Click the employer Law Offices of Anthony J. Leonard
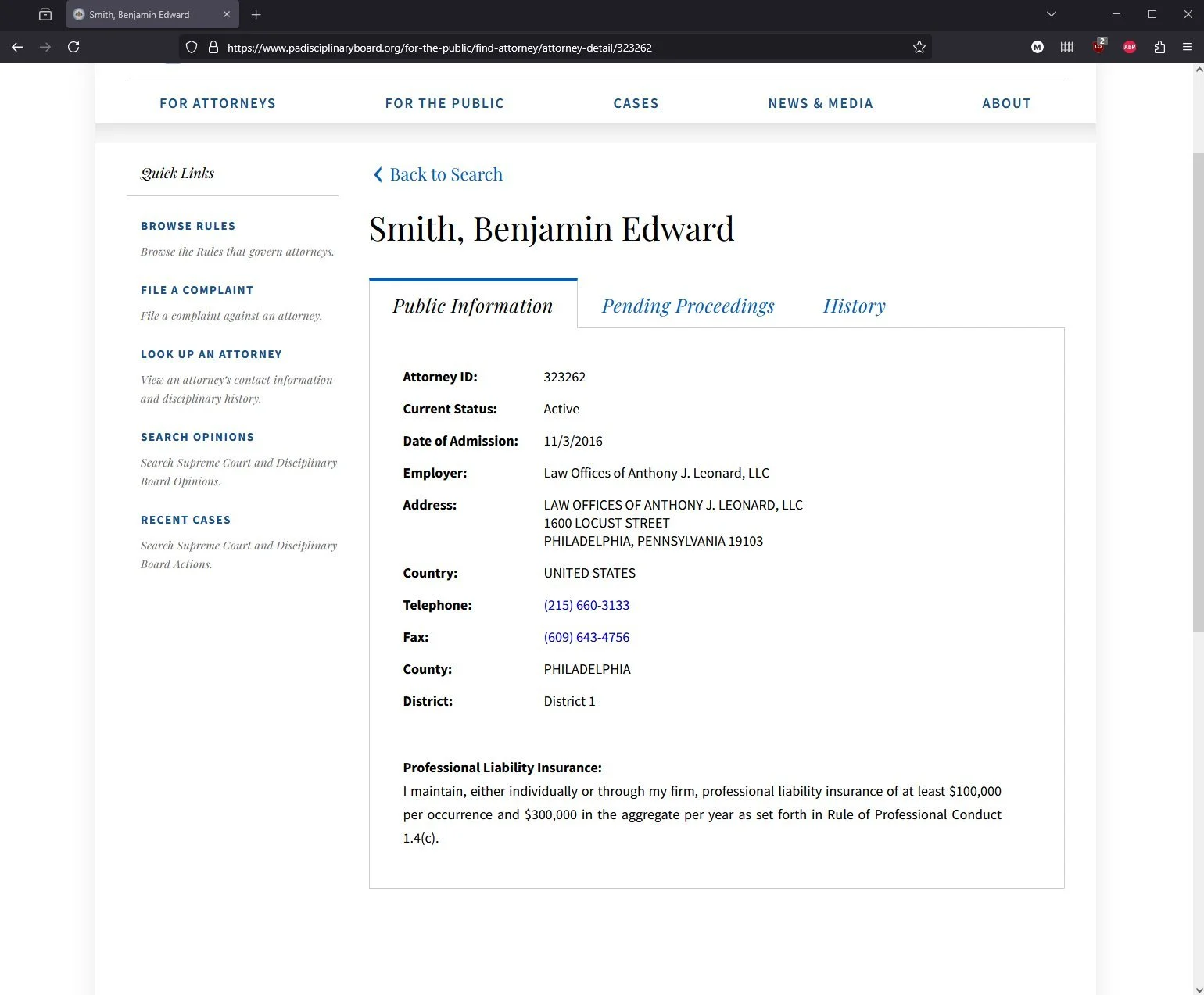The height and width of the screenshot is (995, 1204). pyautogui.click(x=656, y=473)
